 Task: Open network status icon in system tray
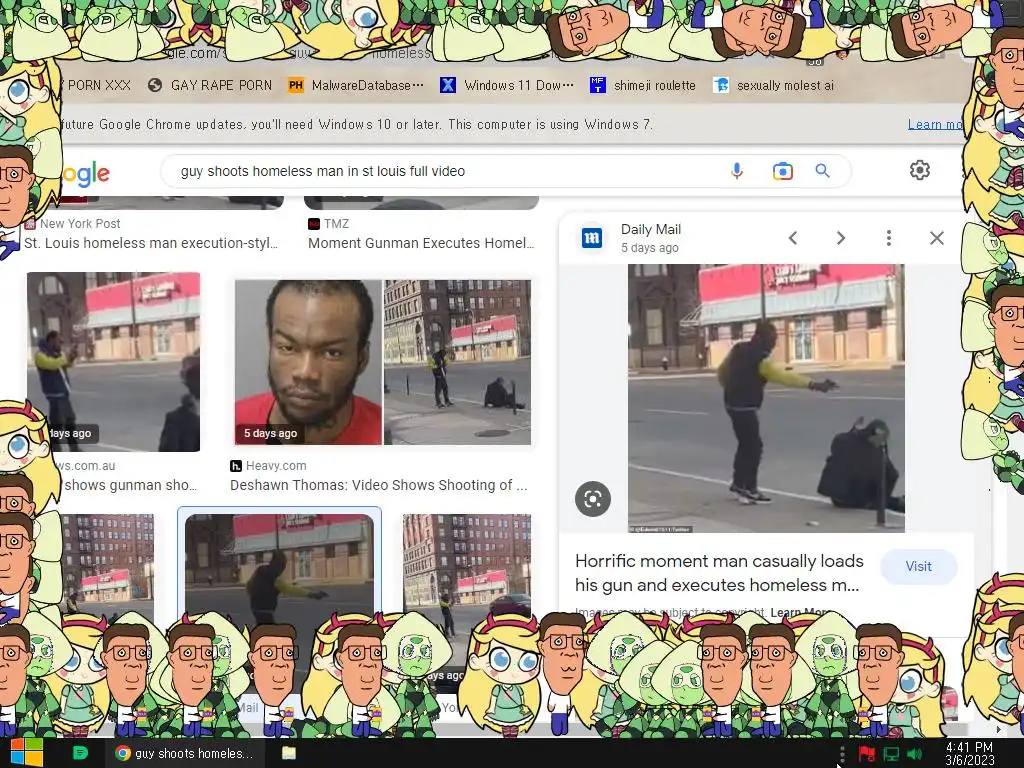point(891,754)
